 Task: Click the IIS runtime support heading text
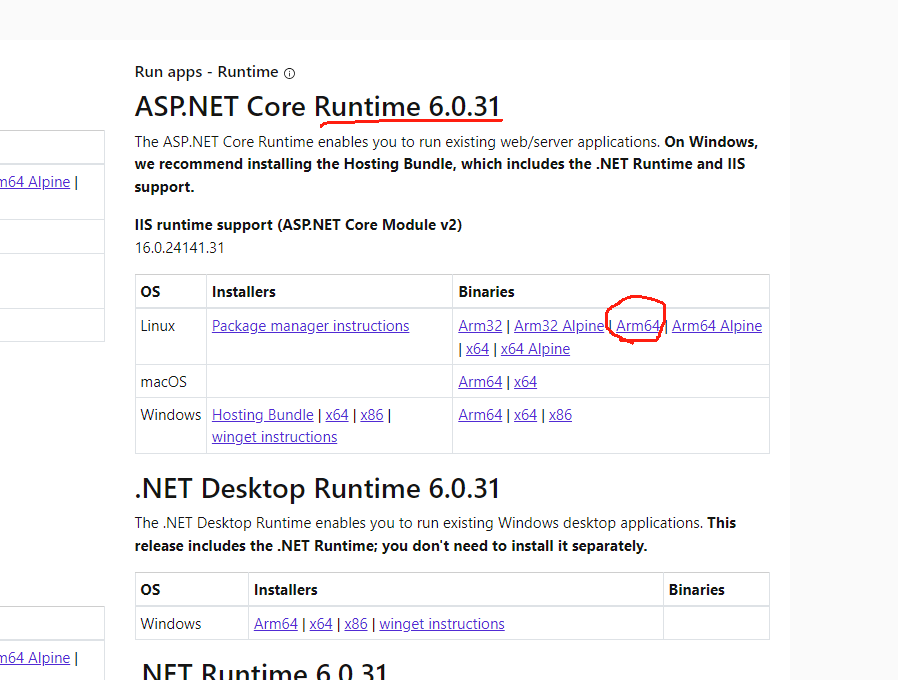tap(298, 225)
